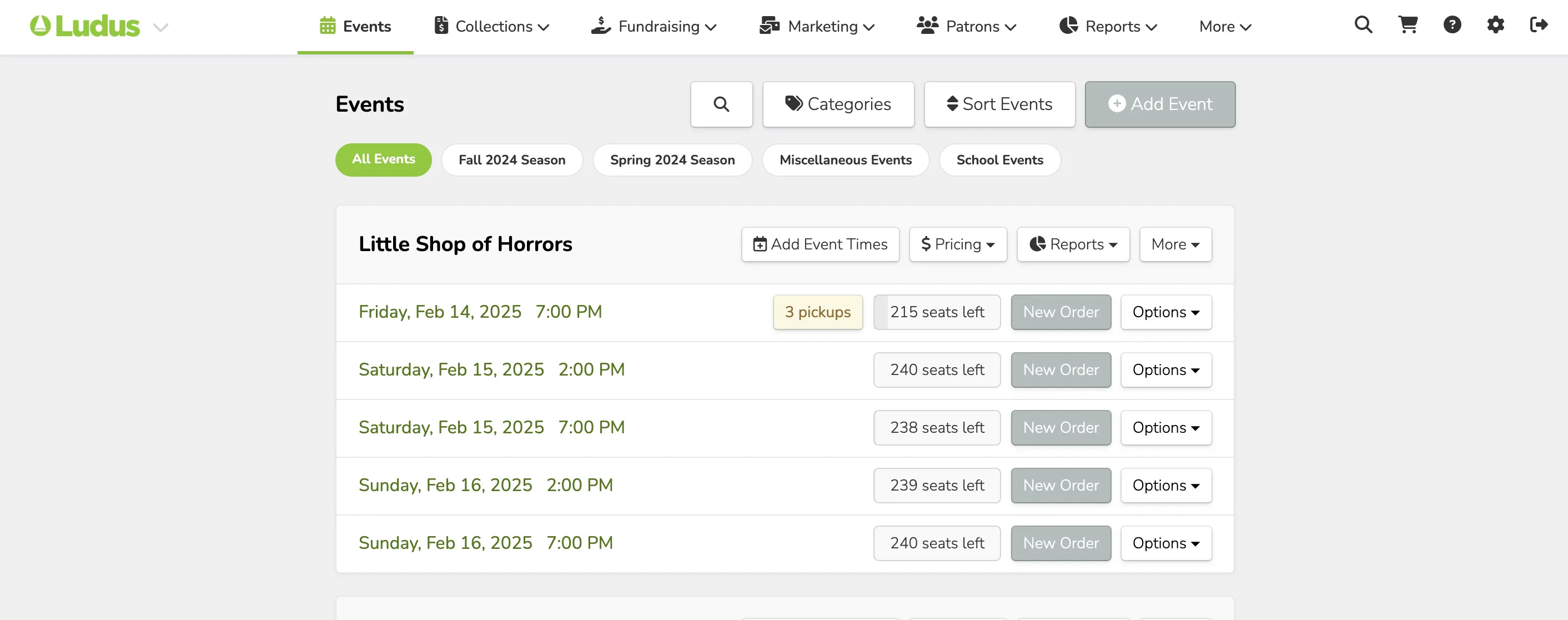This screenshot has width=1568, height=620.
Task: Select the School Events filter
Action: point(999,159)
